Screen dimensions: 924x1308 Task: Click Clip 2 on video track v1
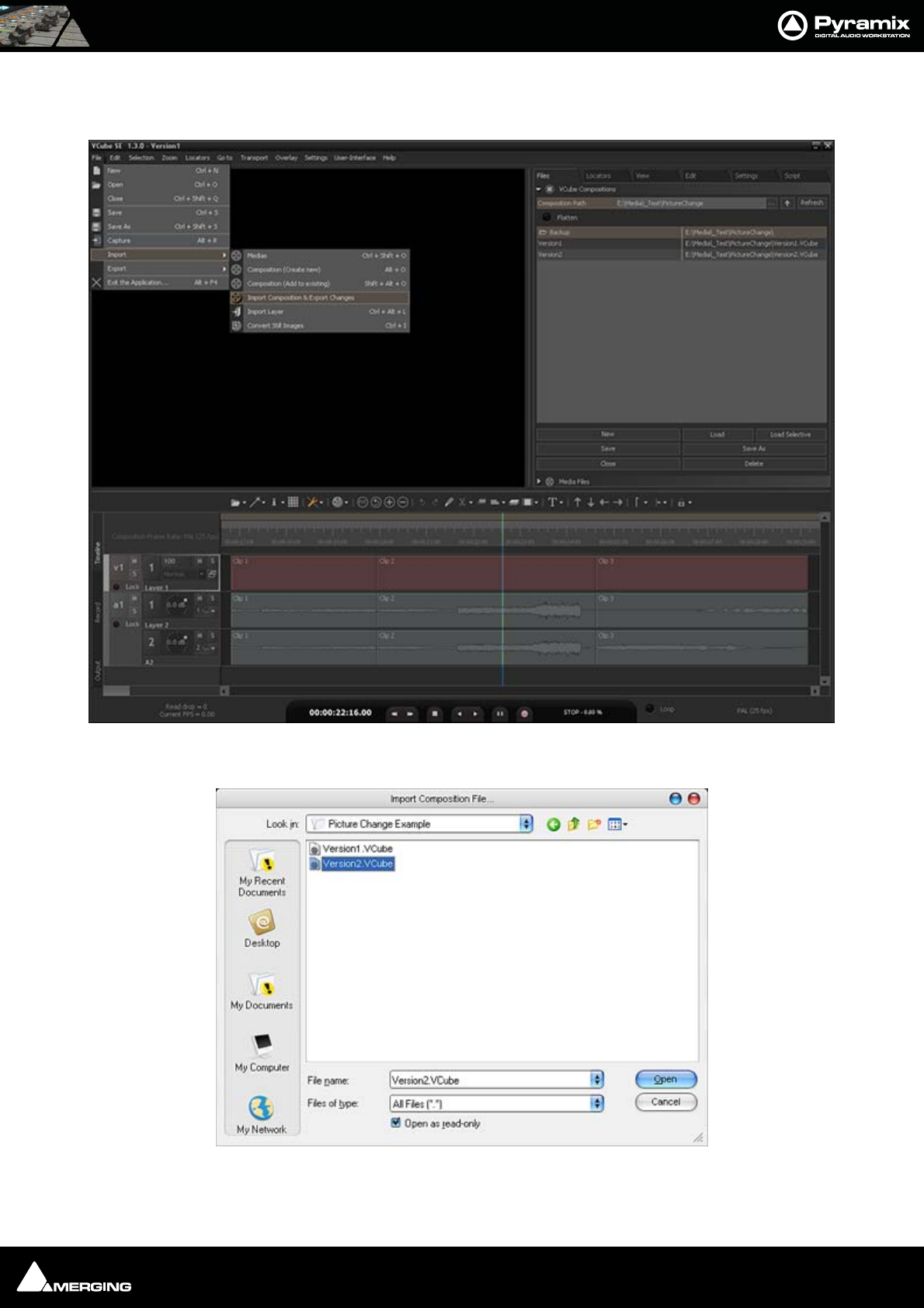pos(486,572)
